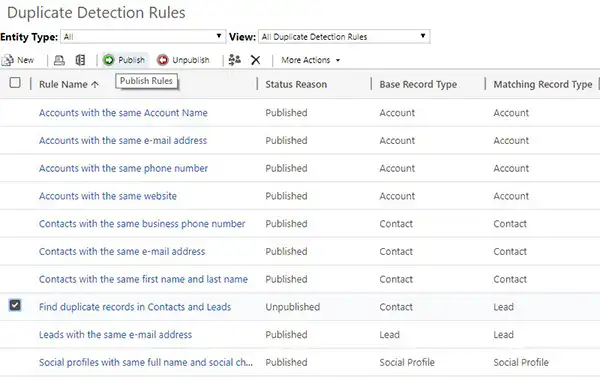The image size is (600, 392).
Task: Click the New rule toolbar icon
Action: 8,60
